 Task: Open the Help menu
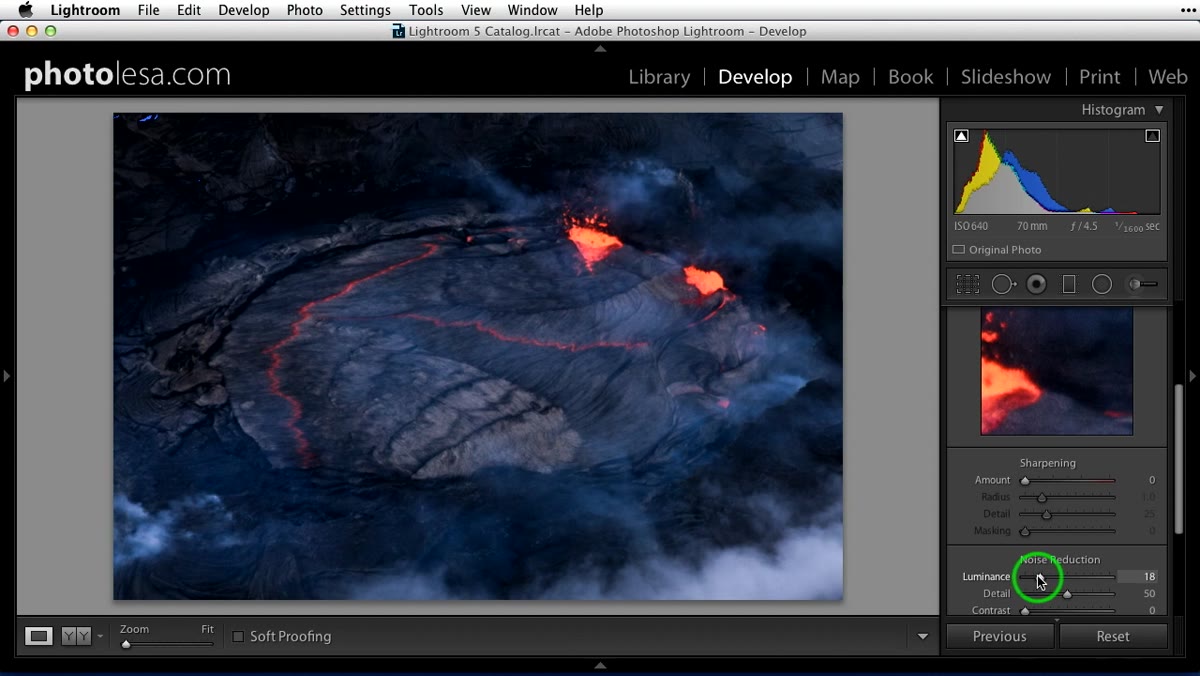pos(589,10)
